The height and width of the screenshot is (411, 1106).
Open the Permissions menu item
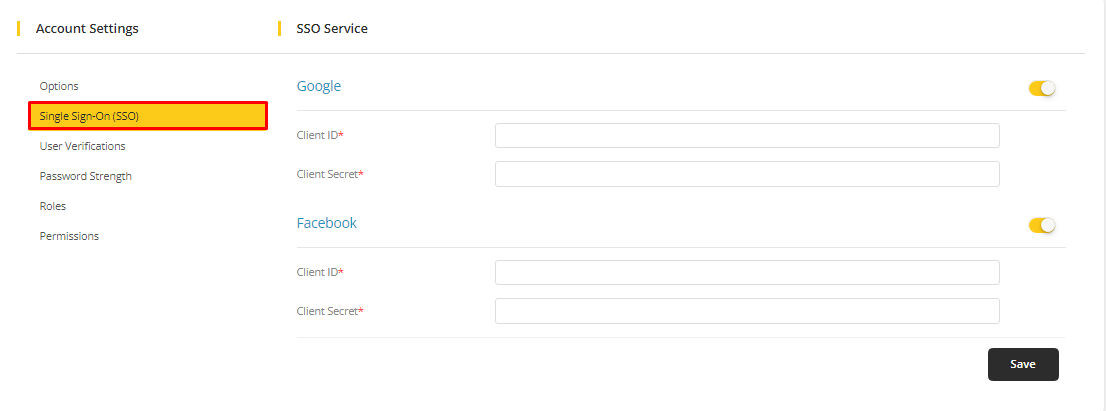[x=69, y=236]
